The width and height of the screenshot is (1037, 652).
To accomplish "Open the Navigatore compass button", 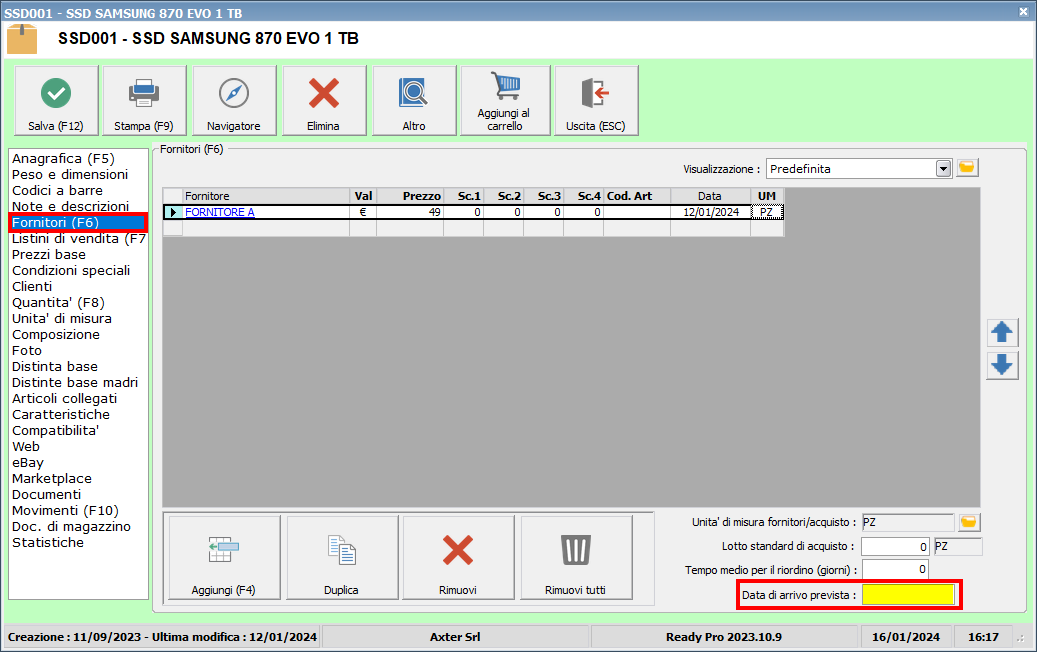I will click(234, 101).
